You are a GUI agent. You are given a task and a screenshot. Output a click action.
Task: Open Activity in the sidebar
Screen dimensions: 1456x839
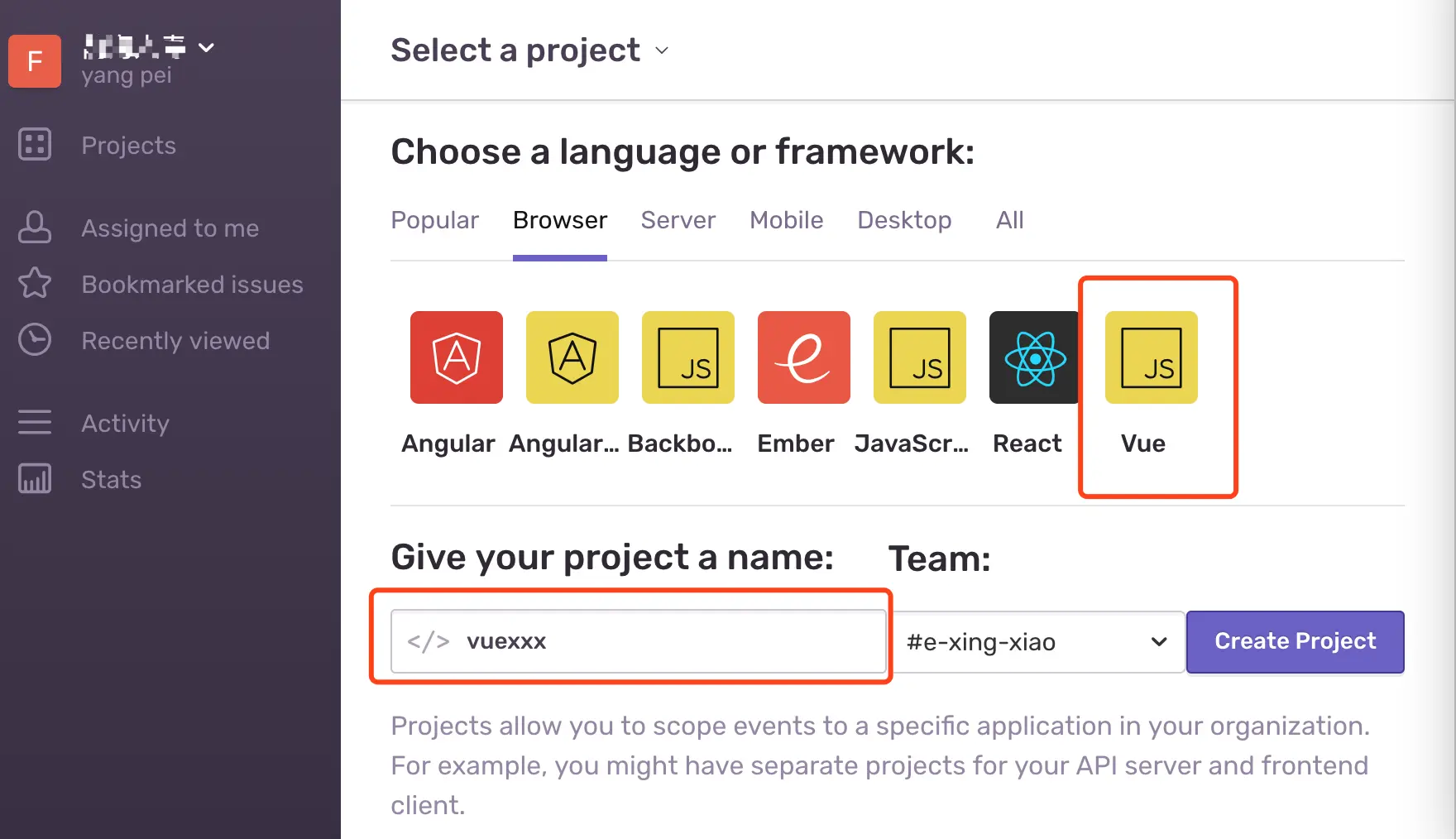coord(125,424)
